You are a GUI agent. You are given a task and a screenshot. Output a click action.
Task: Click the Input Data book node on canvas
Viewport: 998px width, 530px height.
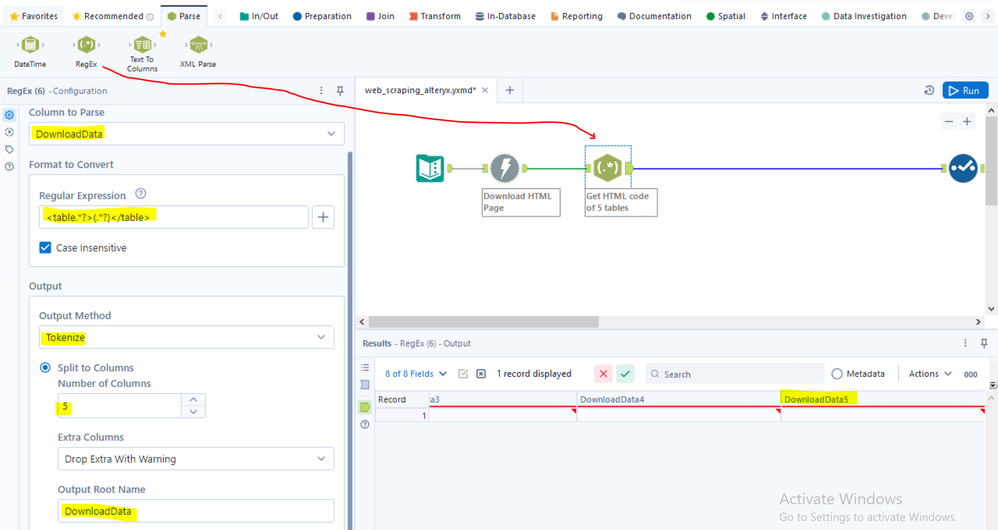[430, 169]
